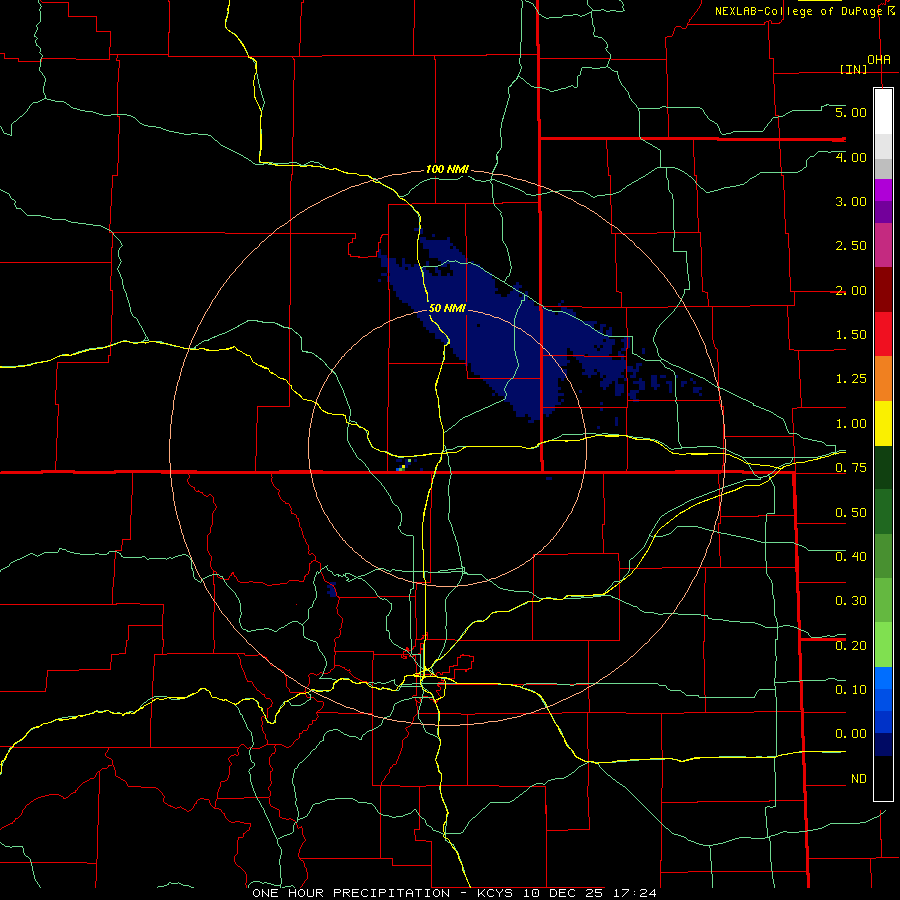Click the 50 NMI range ring label

(x=447, y=308)
